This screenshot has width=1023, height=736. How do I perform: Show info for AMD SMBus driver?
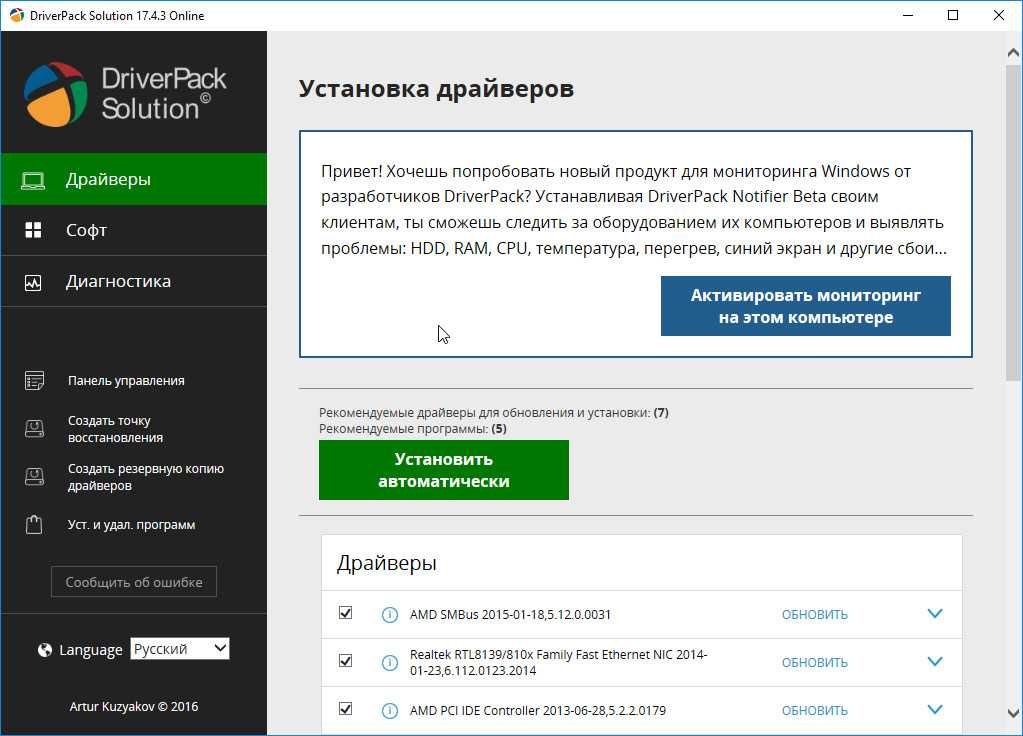tap(389, 615)
